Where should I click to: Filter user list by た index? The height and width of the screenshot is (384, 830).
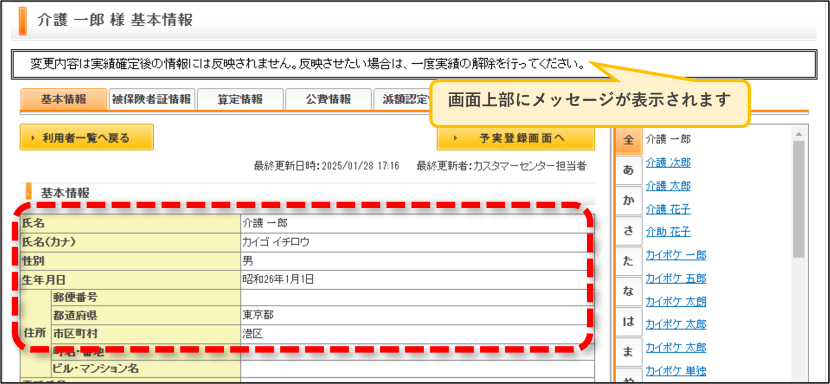(629, 261)
